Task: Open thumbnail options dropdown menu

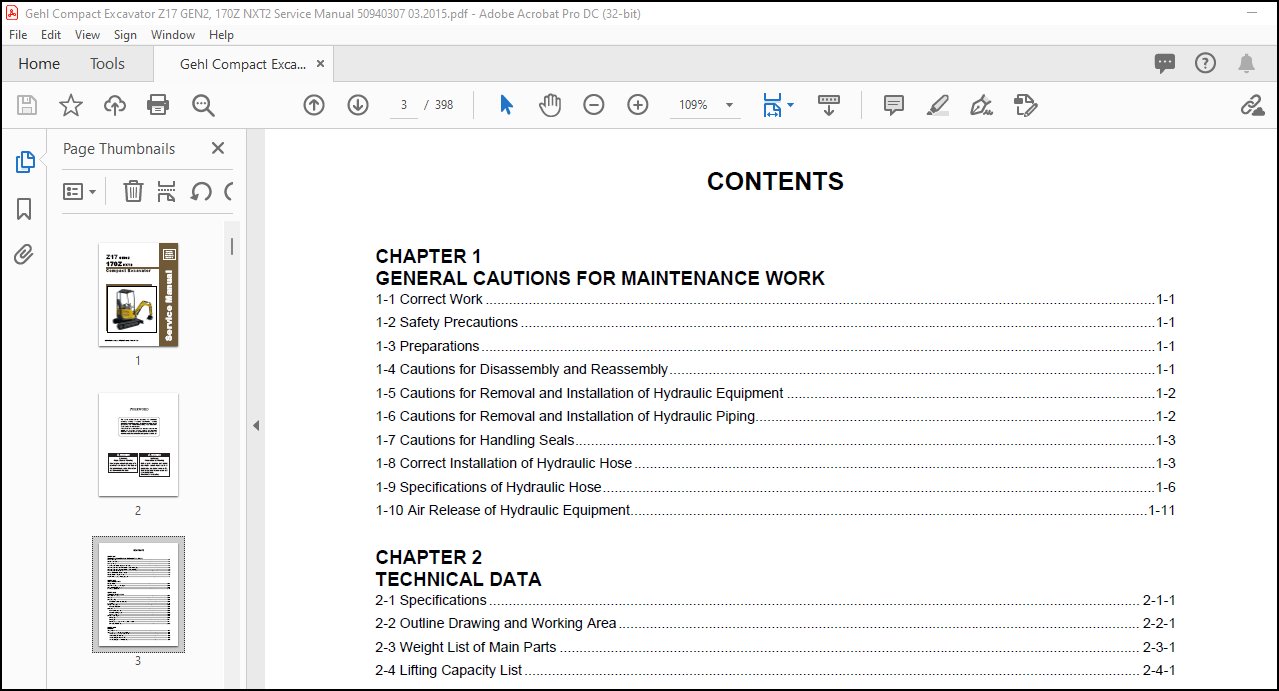Action: point(80,191)
